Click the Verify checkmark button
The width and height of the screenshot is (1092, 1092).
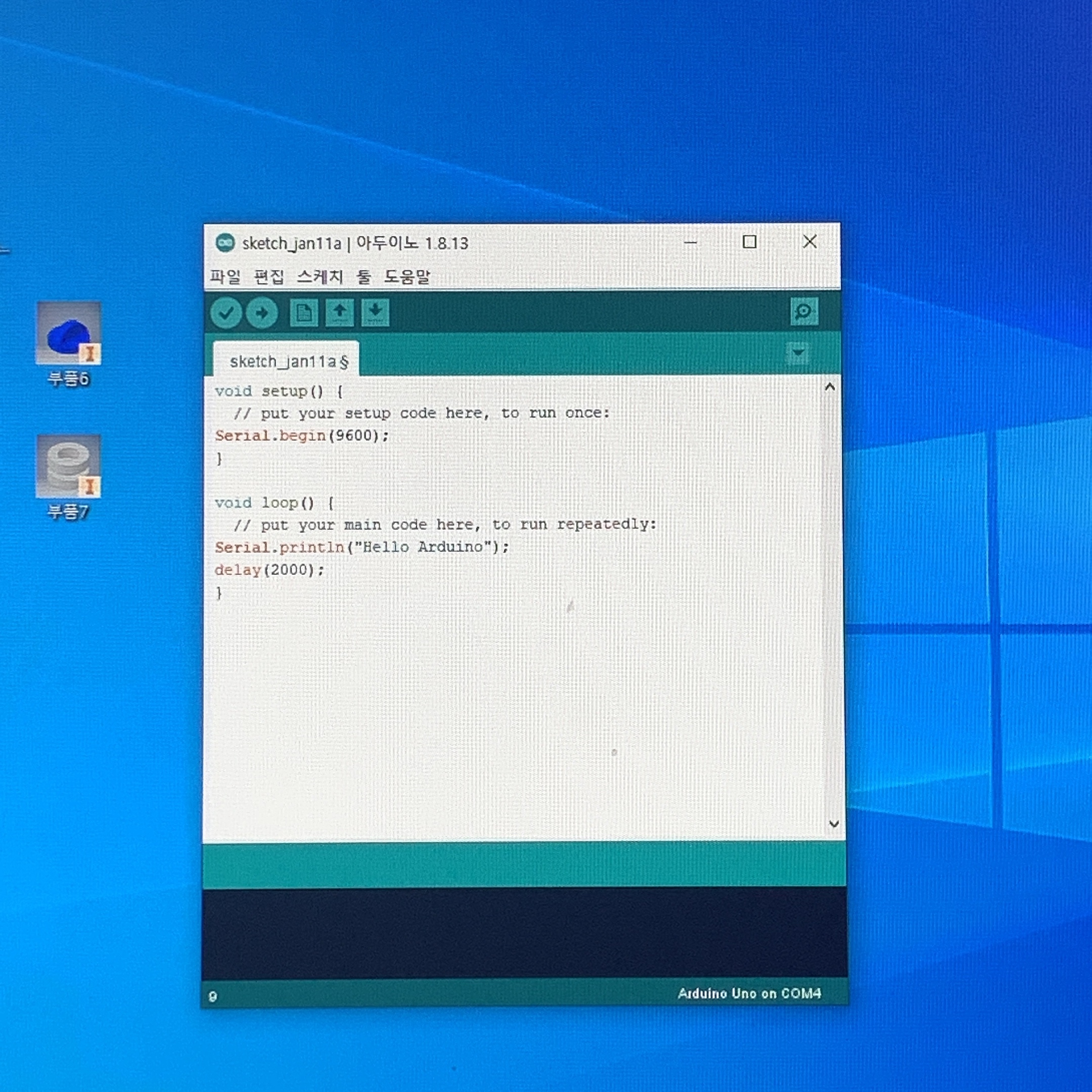[226, 312]
